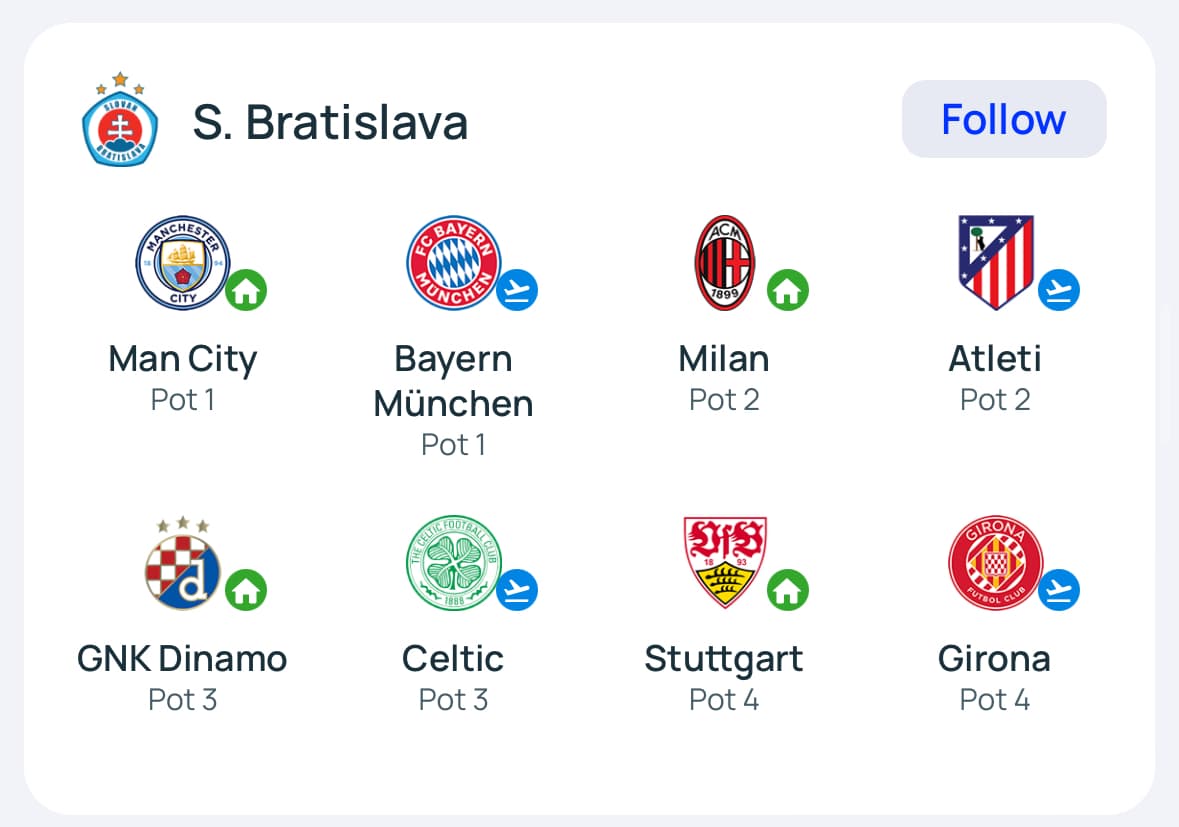The height and width of the screenshot is (827, 1179).
Task: Click the Atlético Madrid crest
Action: coord(995,263)
